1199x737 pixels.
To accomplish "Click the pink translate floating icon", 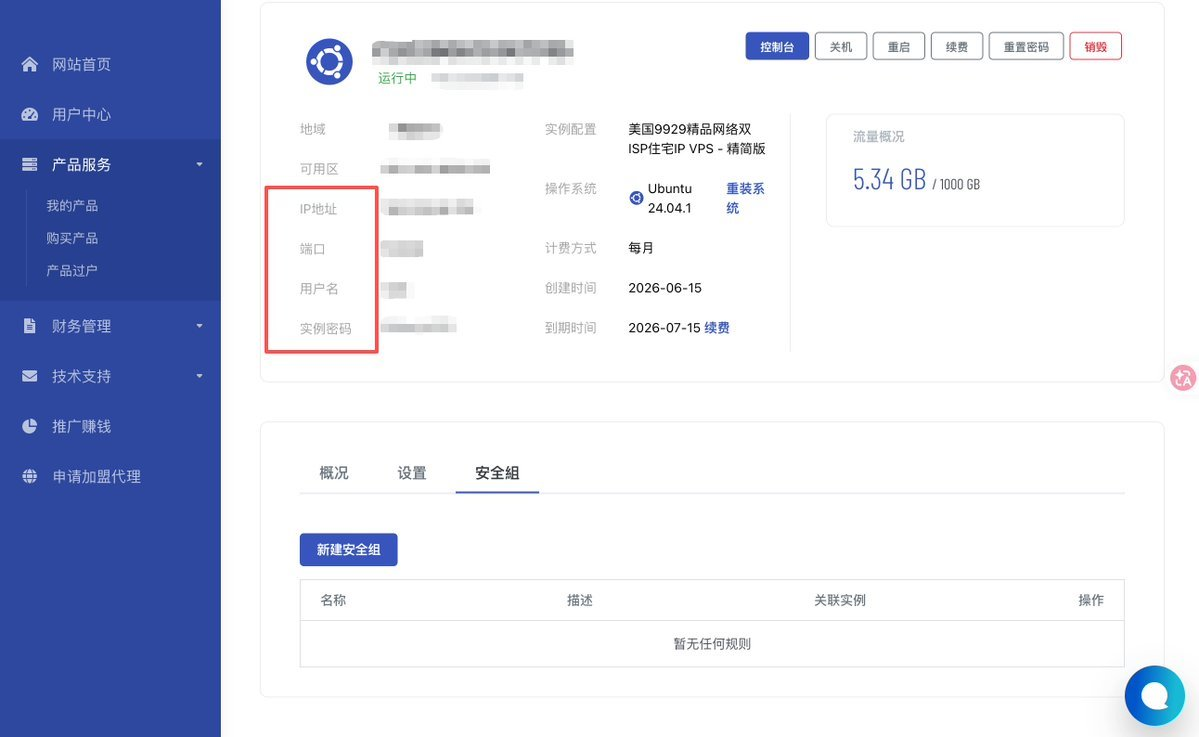I will (x=1183, y=377).
